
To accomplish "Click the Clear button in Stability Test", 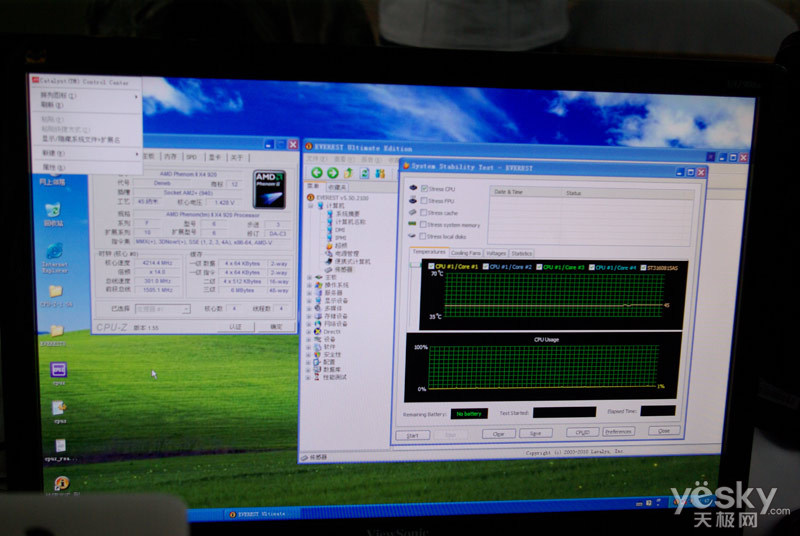I will (x=498, y=434).
